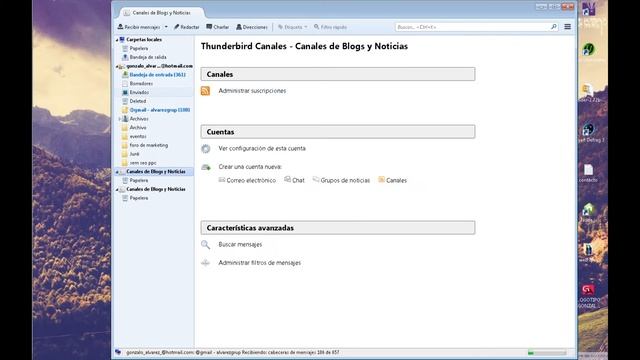Create a new Chat account
This screenshot has width=640, height=360.
point(294,180)
